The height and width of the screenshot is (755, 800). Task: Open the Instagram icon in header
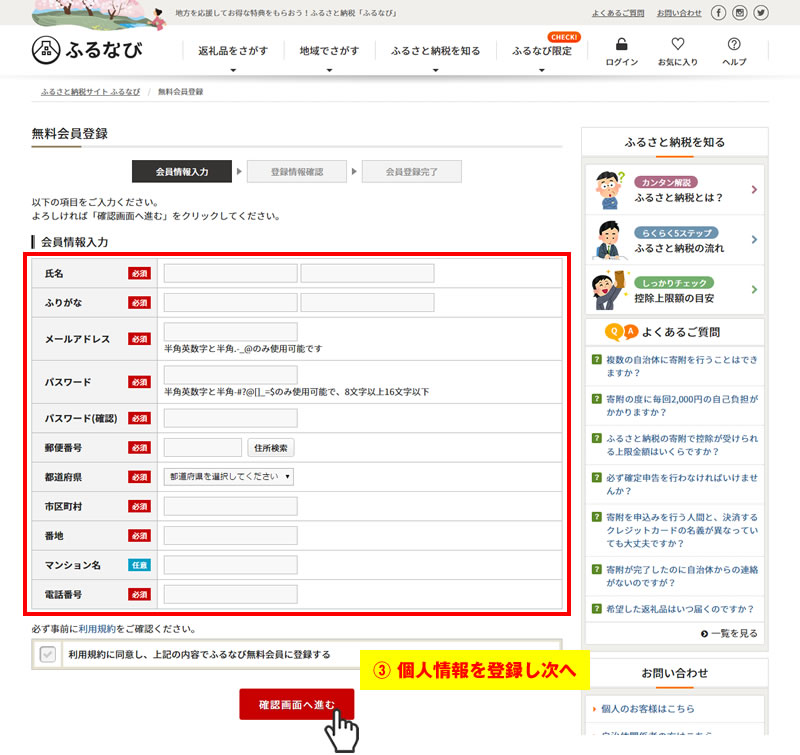click(740, 13)
